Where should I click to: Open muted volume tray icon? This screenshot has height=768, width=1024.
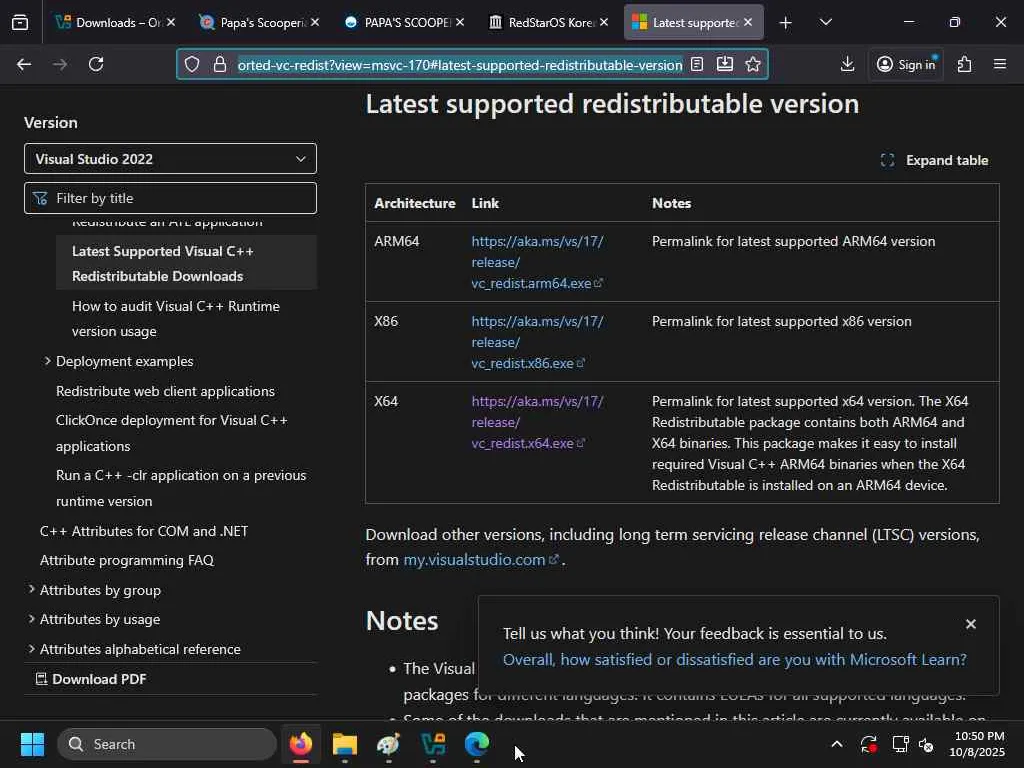click(x=925, y=744)
